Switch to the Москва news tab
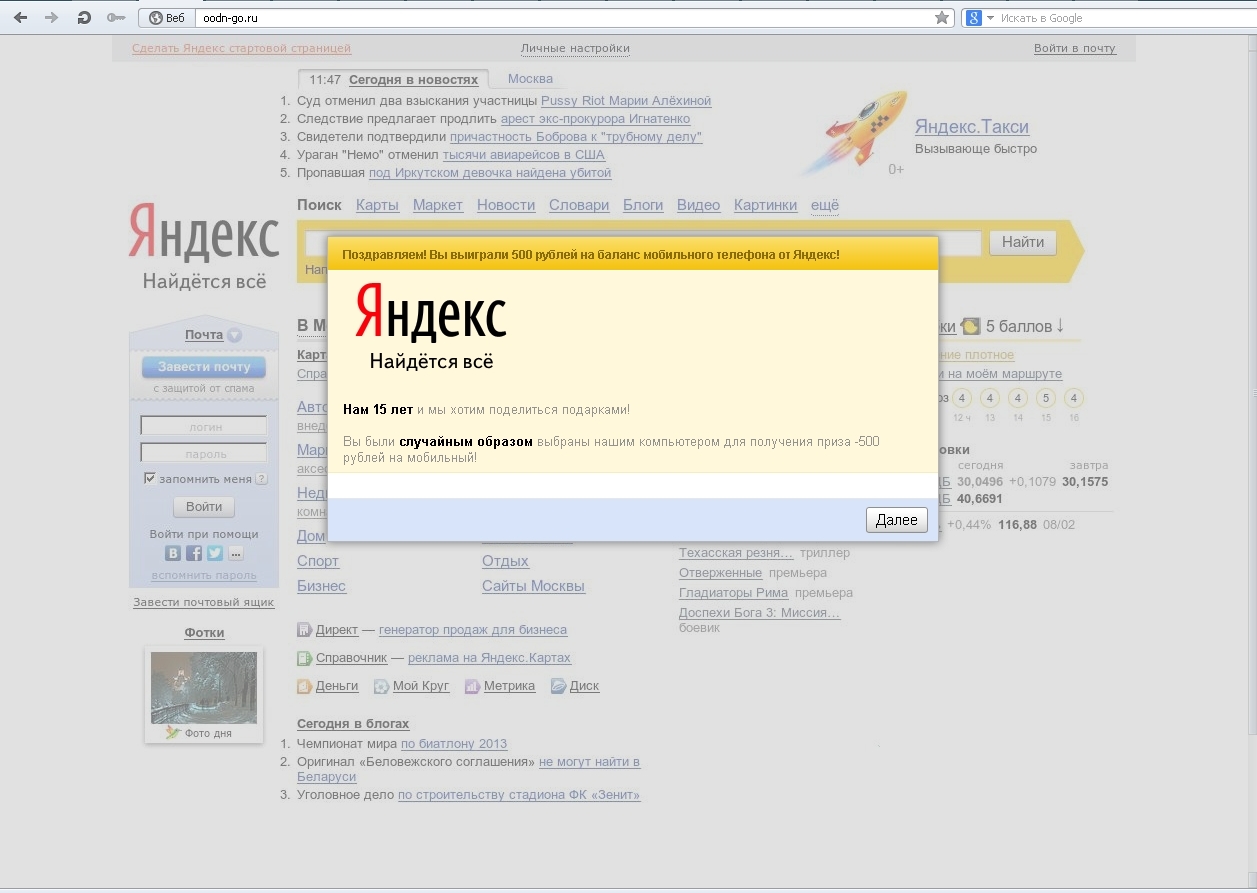The width and height of the screenshot is (1257, 893). click(530, 79)
